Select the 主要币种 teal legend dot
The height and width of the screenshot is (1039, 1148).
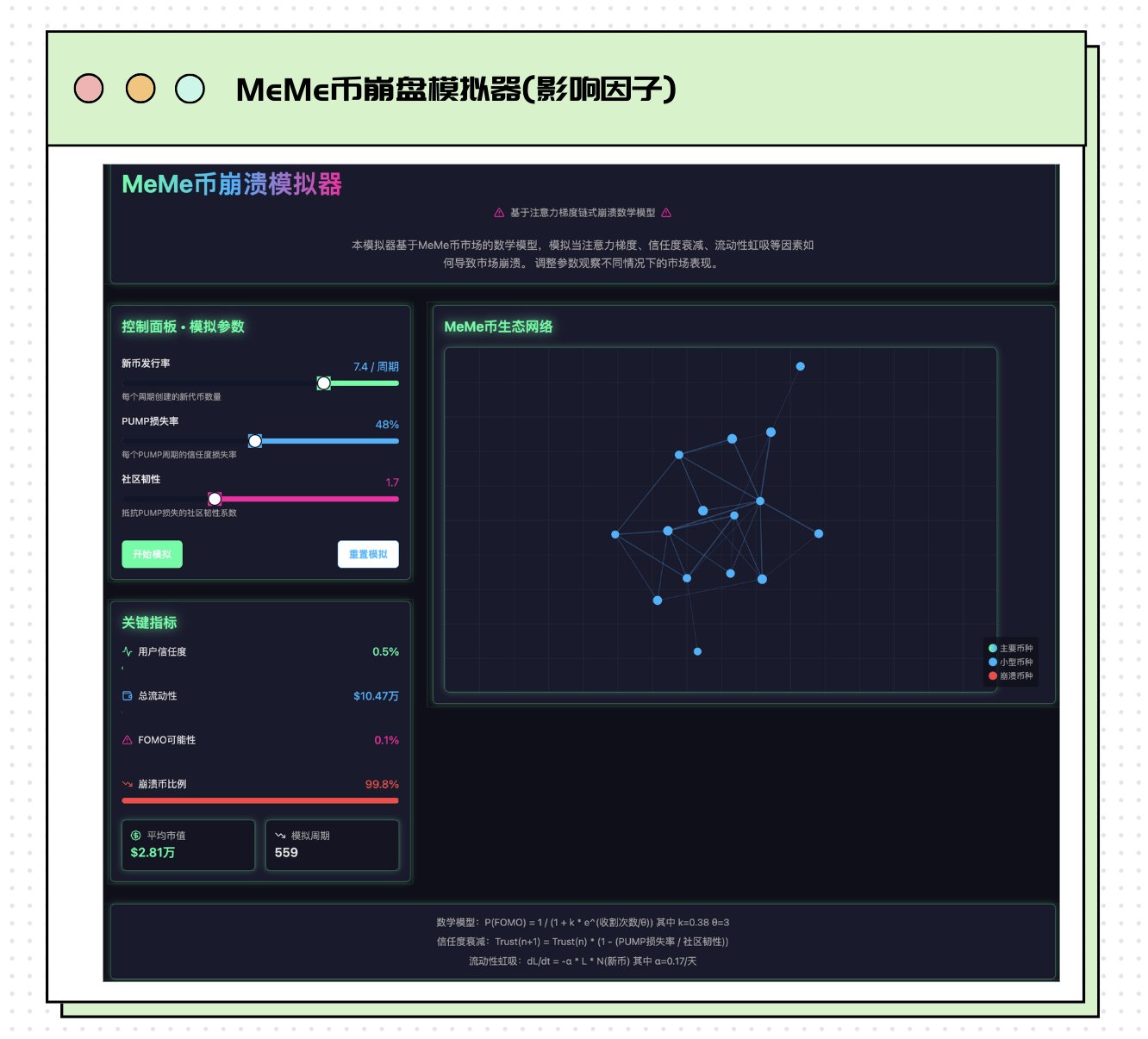(x=993, y=648)
